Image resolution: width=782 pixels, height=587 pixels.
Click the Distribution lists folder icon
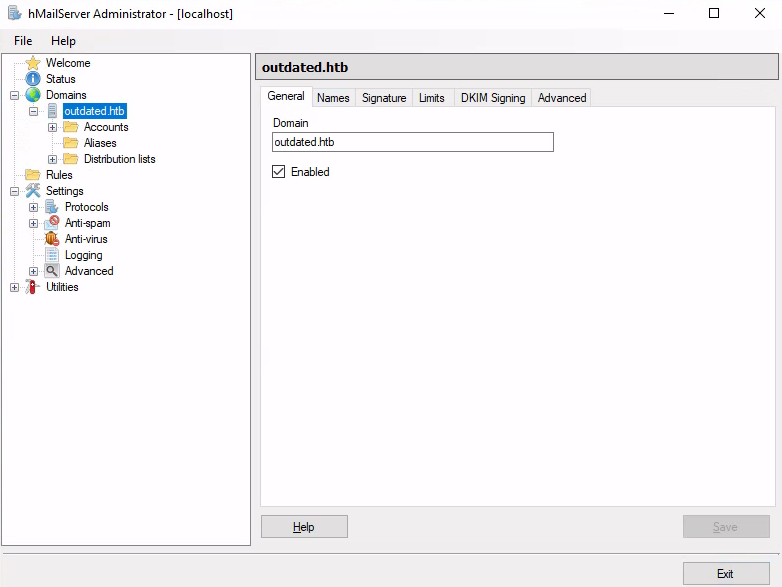(71, 159)
